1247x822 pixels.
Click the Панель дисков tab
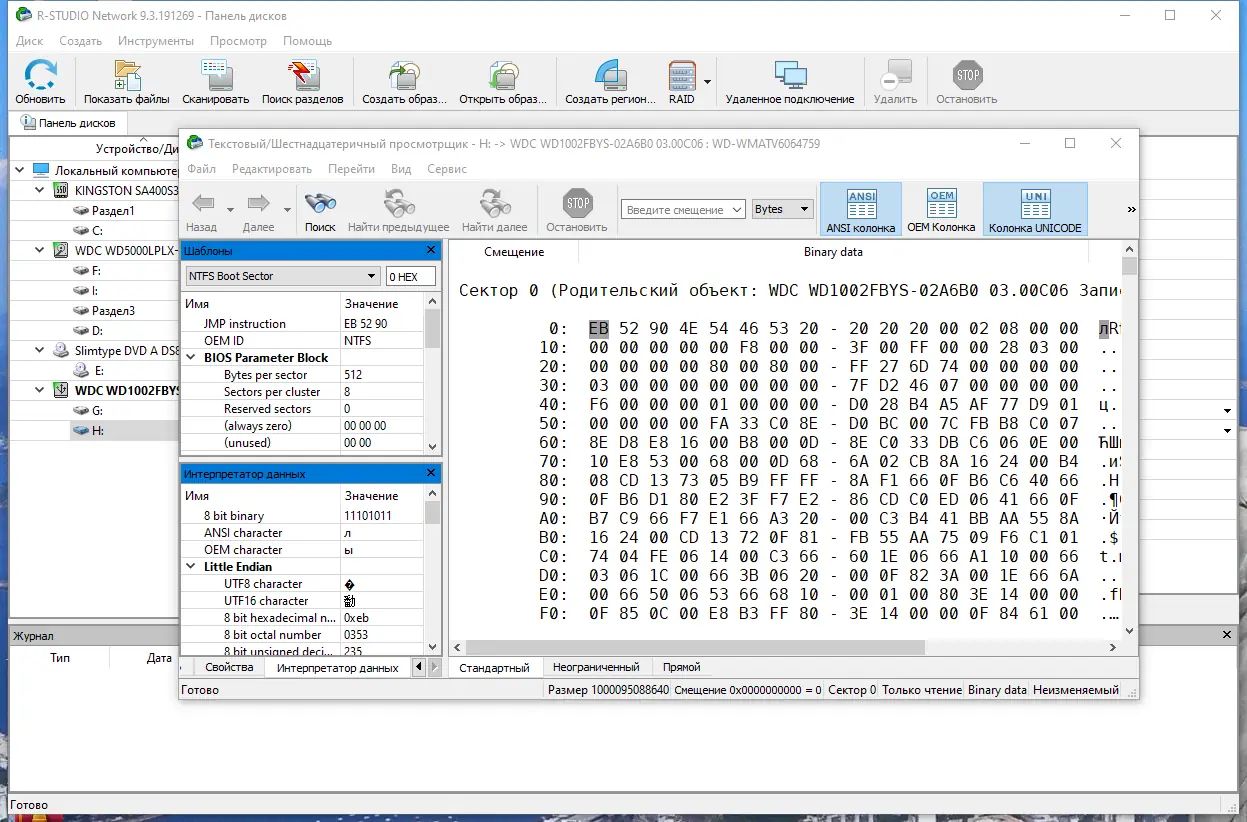67,123
